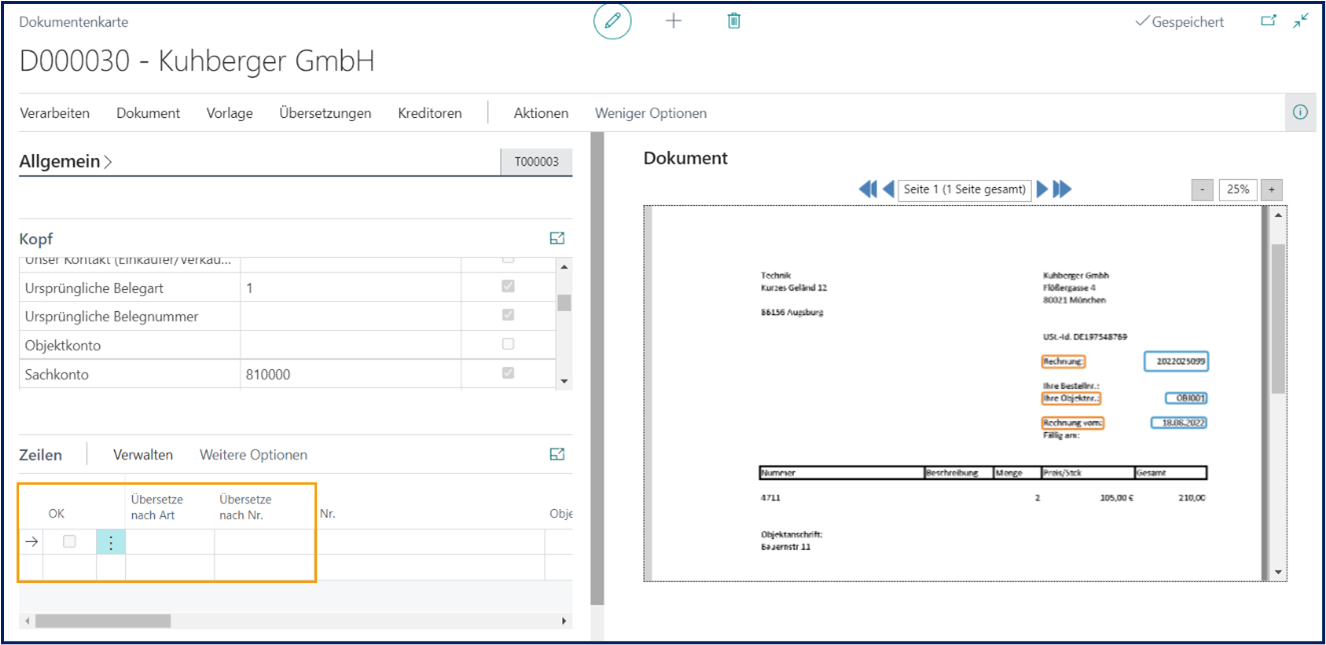Click the zoom in plus button
This screenshot has width=1326, height=645.
(x=1271, y=189)
